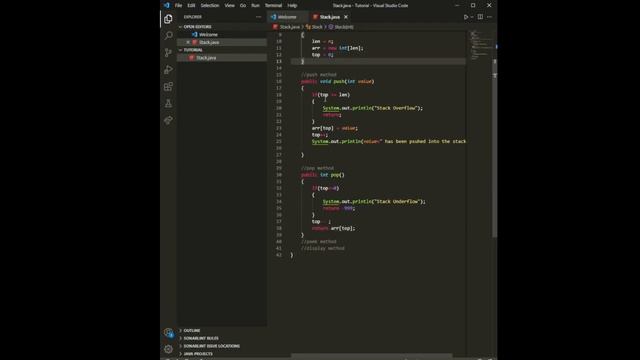Open the Source Control view icon
640x360 pixels.
(168, 53)
